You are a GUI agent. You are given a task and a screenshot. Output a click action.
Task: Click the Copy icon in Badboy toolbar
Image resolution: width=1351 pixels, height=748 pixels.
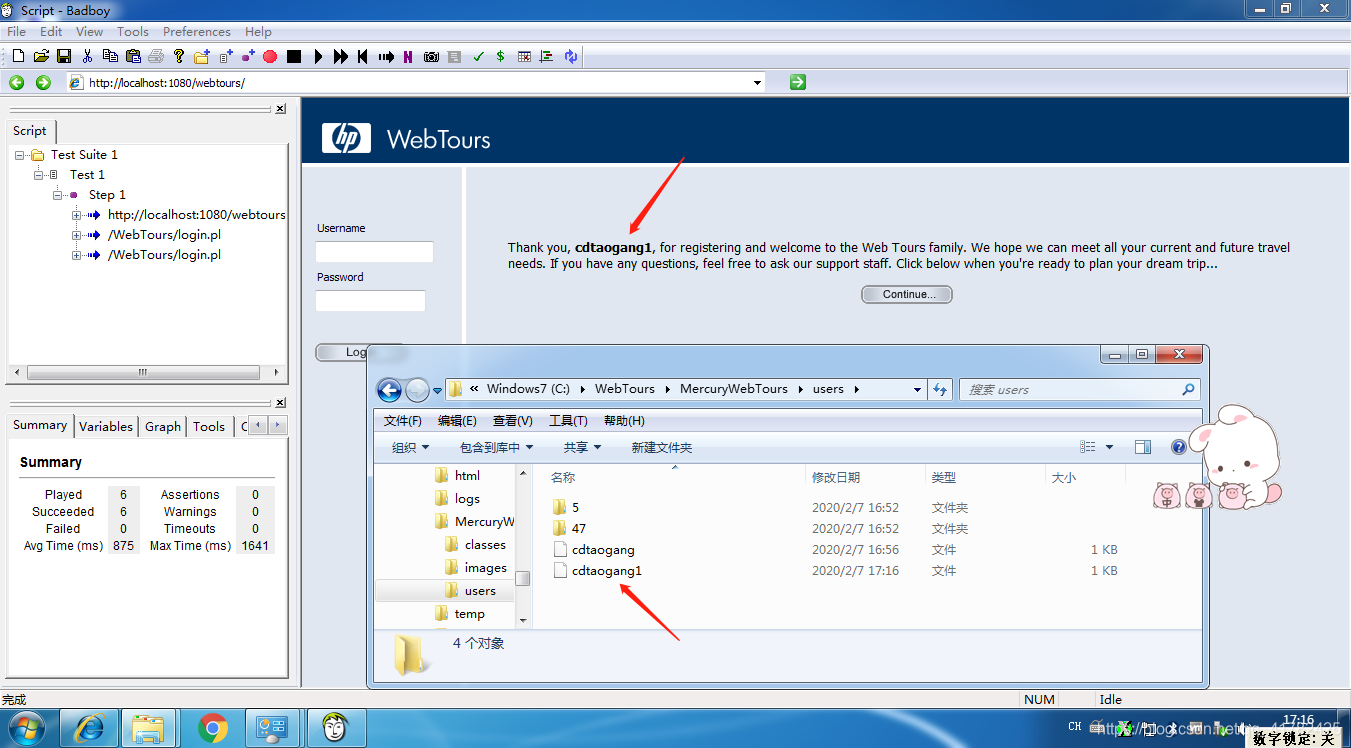[110, 57]
